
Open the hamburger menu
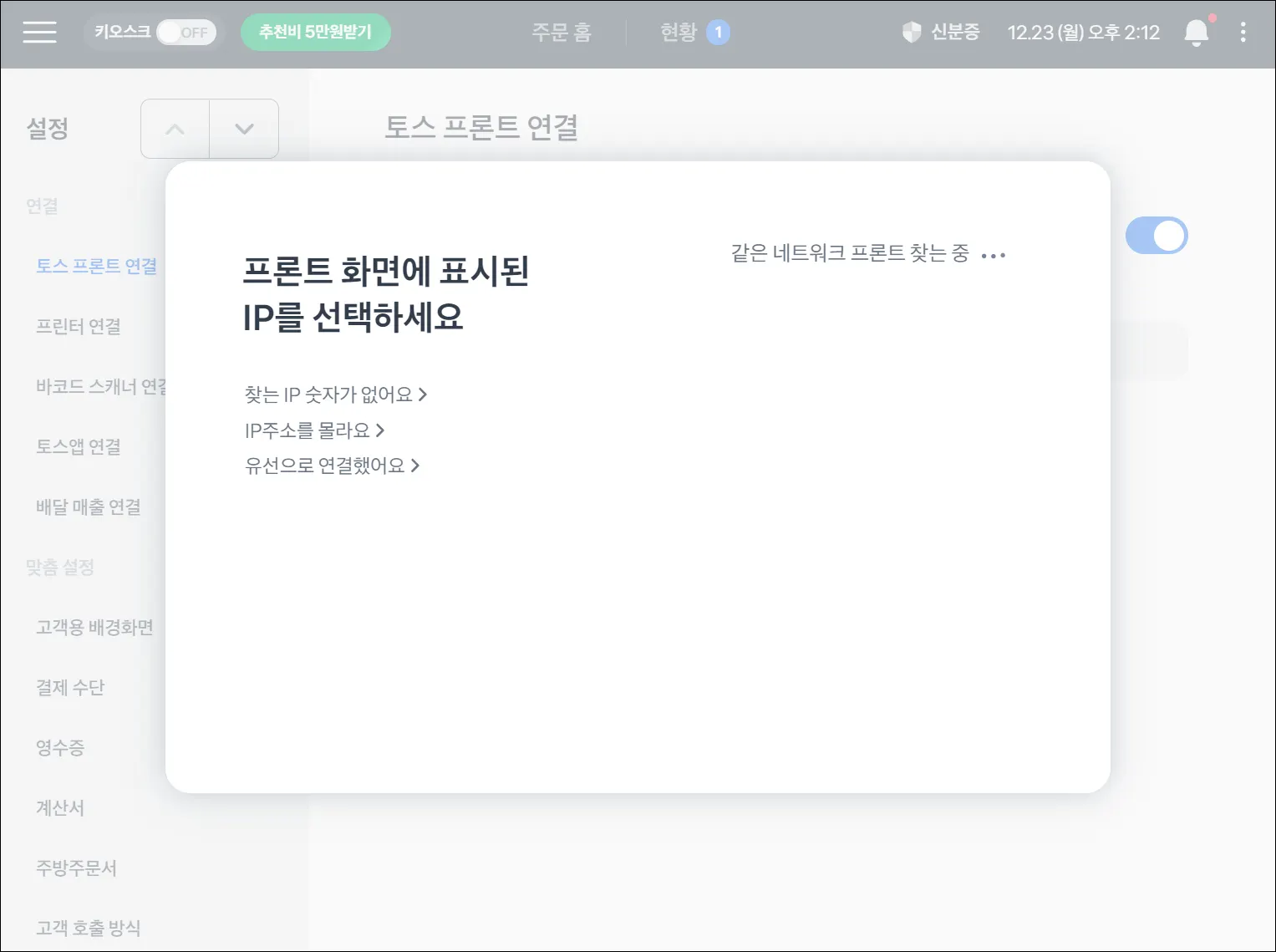[39, 33]
